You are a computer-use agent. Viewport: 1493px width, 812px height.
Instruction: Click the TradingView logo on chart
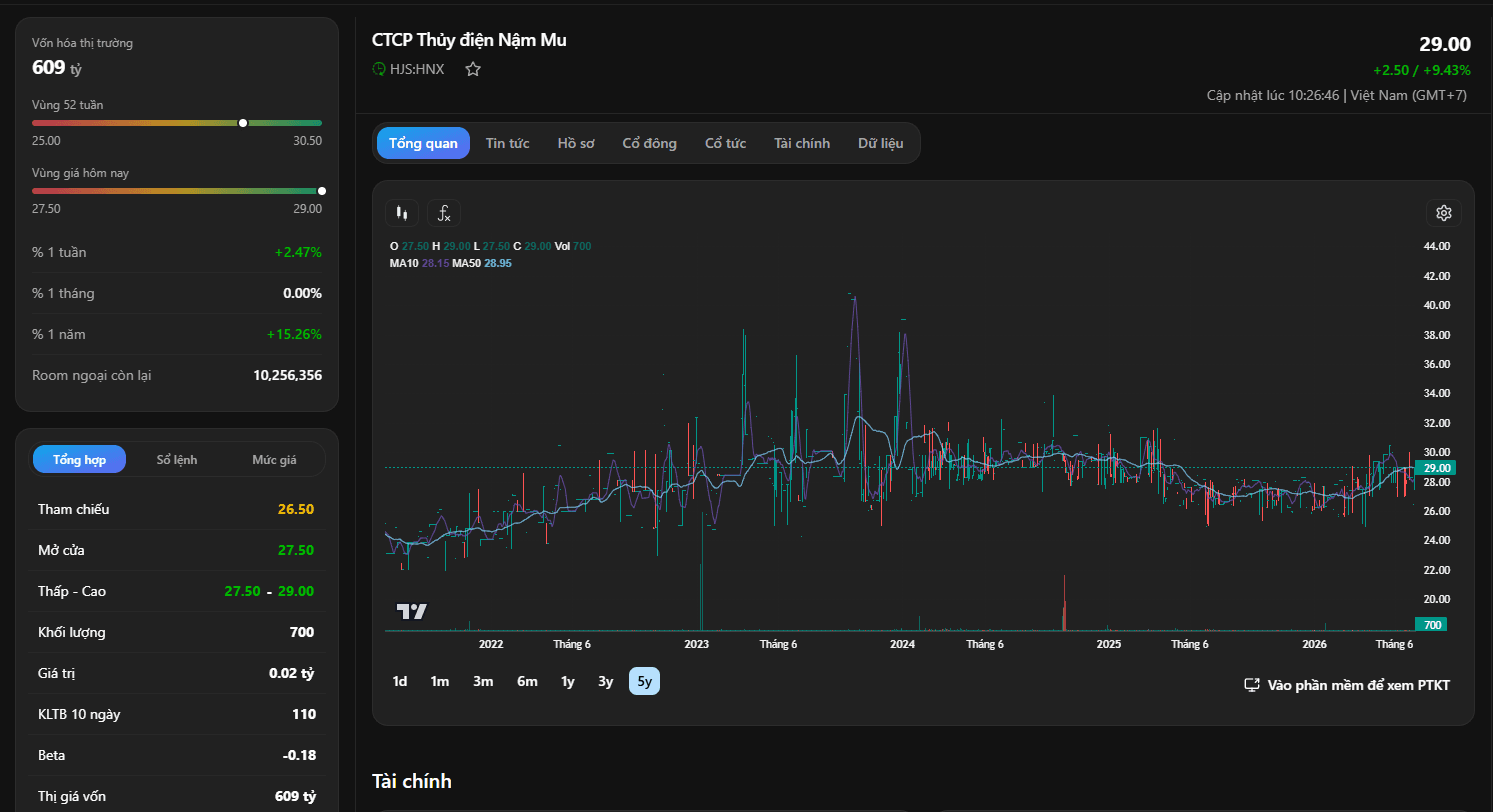(x=412, y=611)
